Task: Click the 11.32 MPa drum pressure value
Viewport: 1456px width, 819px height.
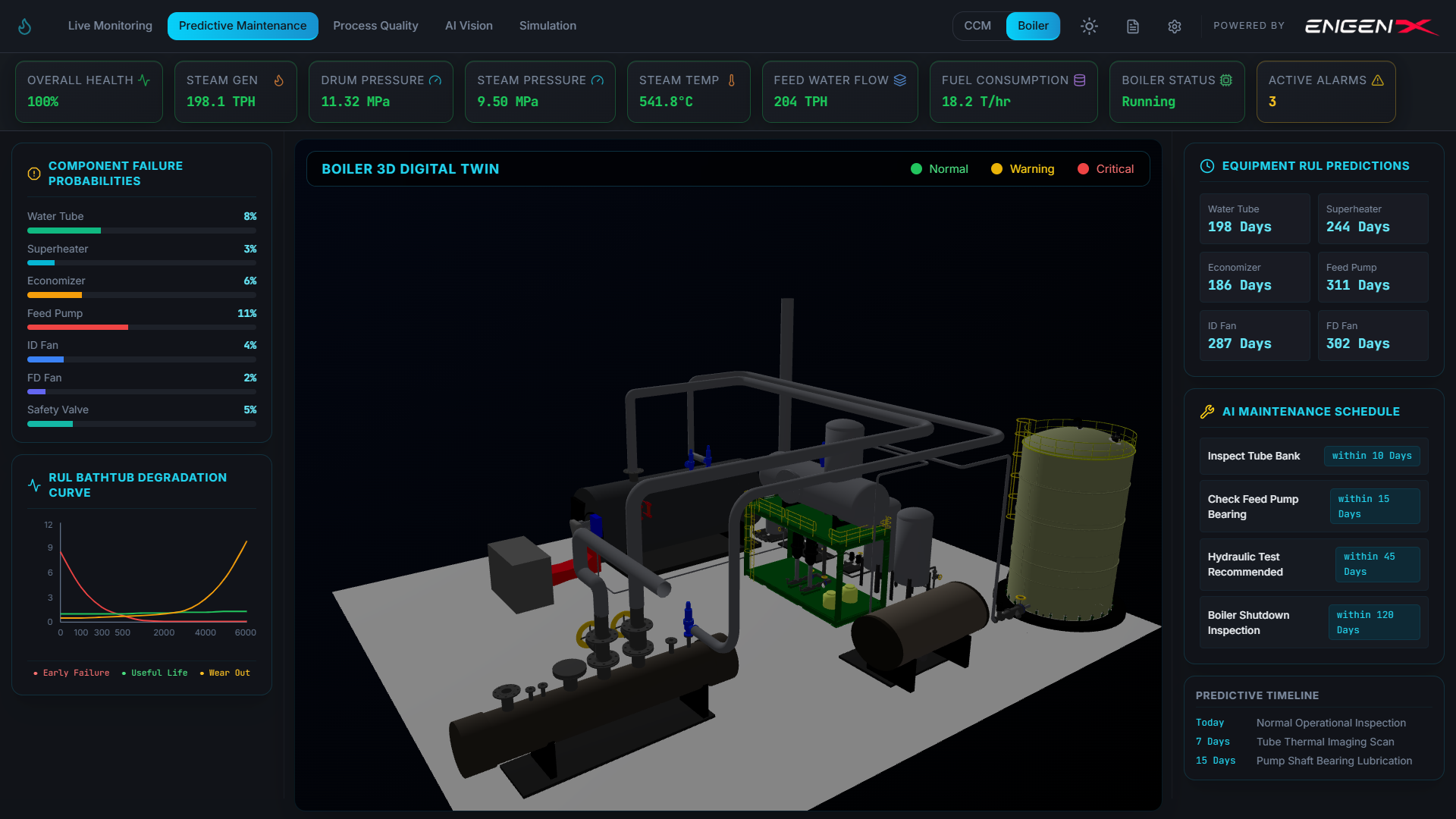Action: point(355,102)
